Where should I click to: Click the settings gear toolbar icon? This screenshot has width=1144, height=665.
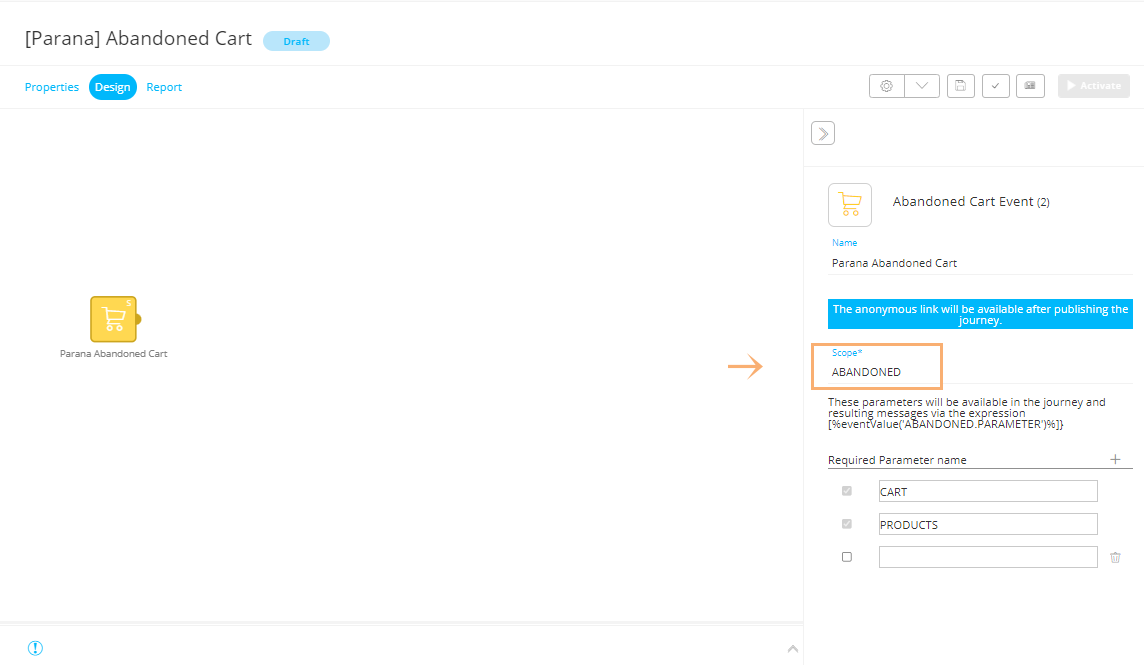click(886, 86)
